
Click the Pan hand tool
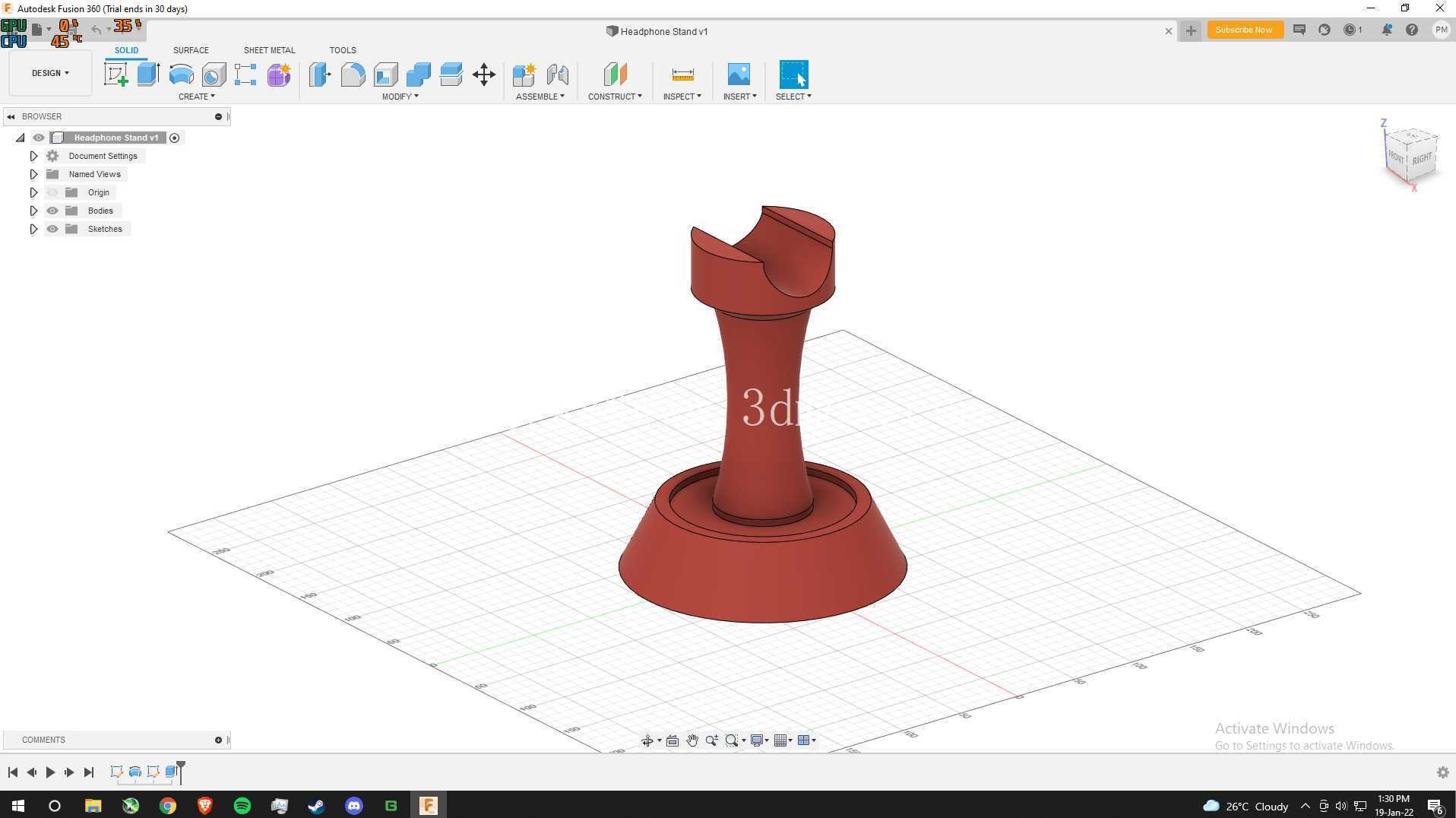coord(692,740)
